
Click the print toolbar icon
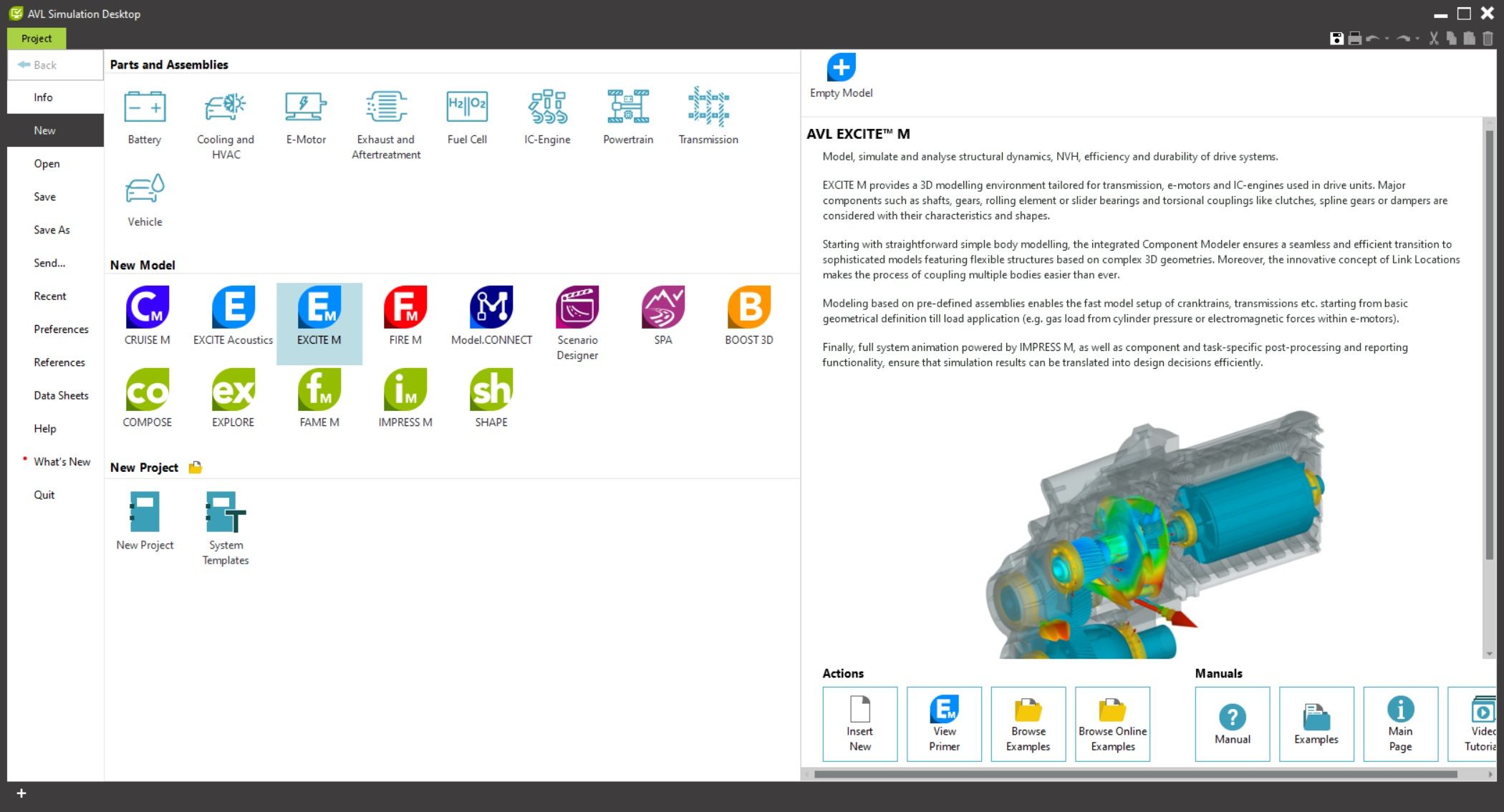tap(1354, 39)
